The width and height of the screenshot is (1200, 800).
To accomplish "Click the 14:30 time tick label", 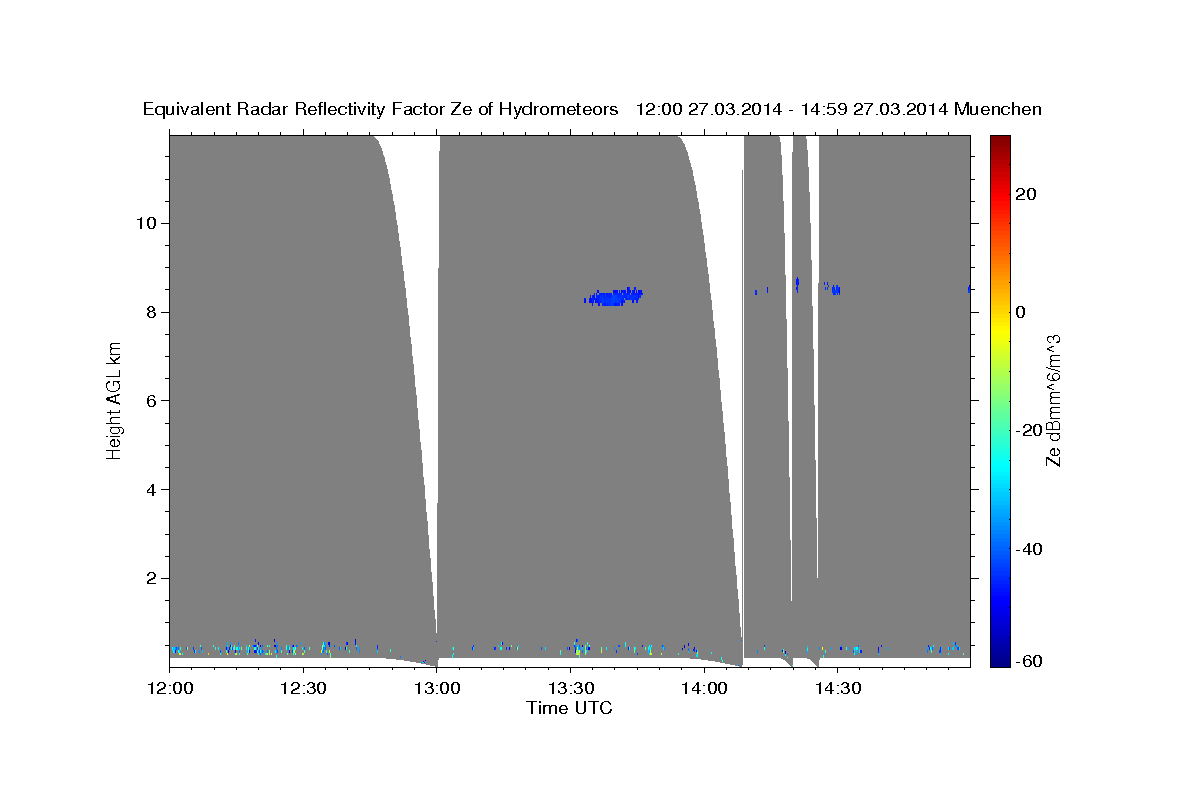I will 837,688.
